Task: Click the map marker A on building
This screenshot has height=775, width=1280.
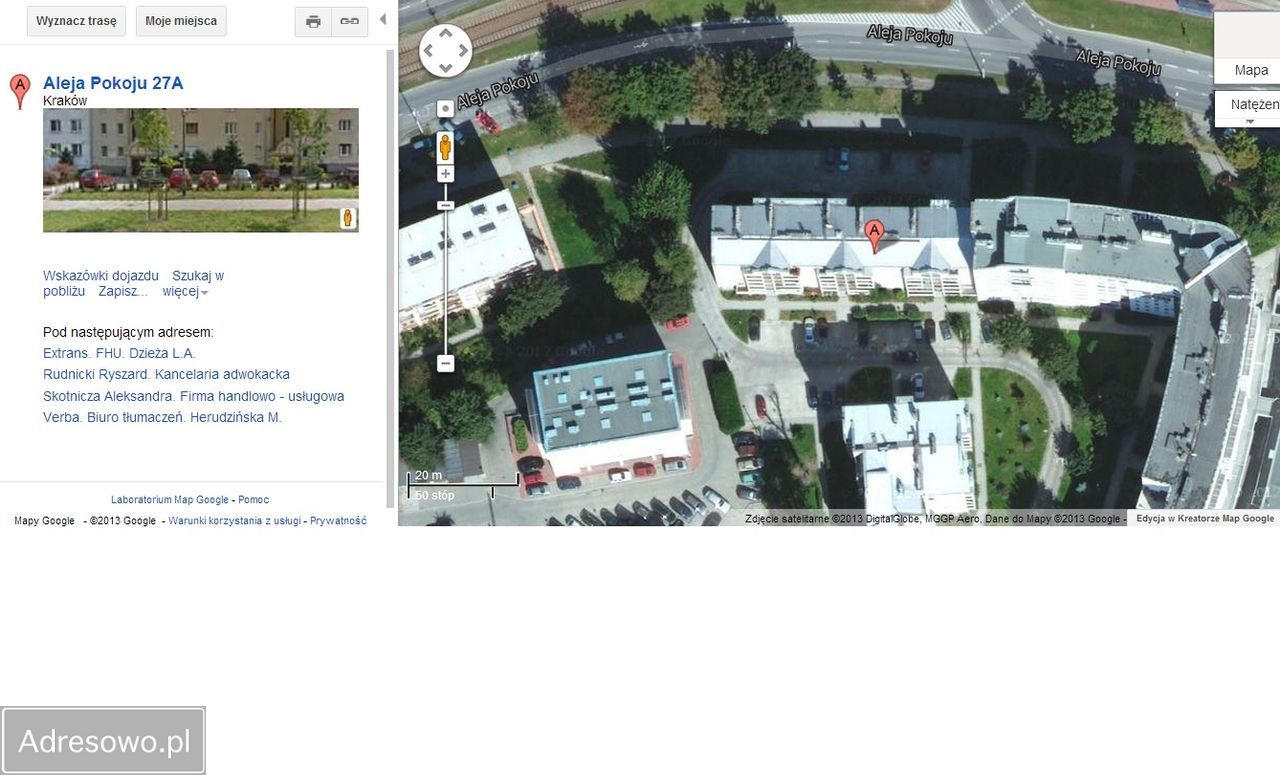Action: 874,236
